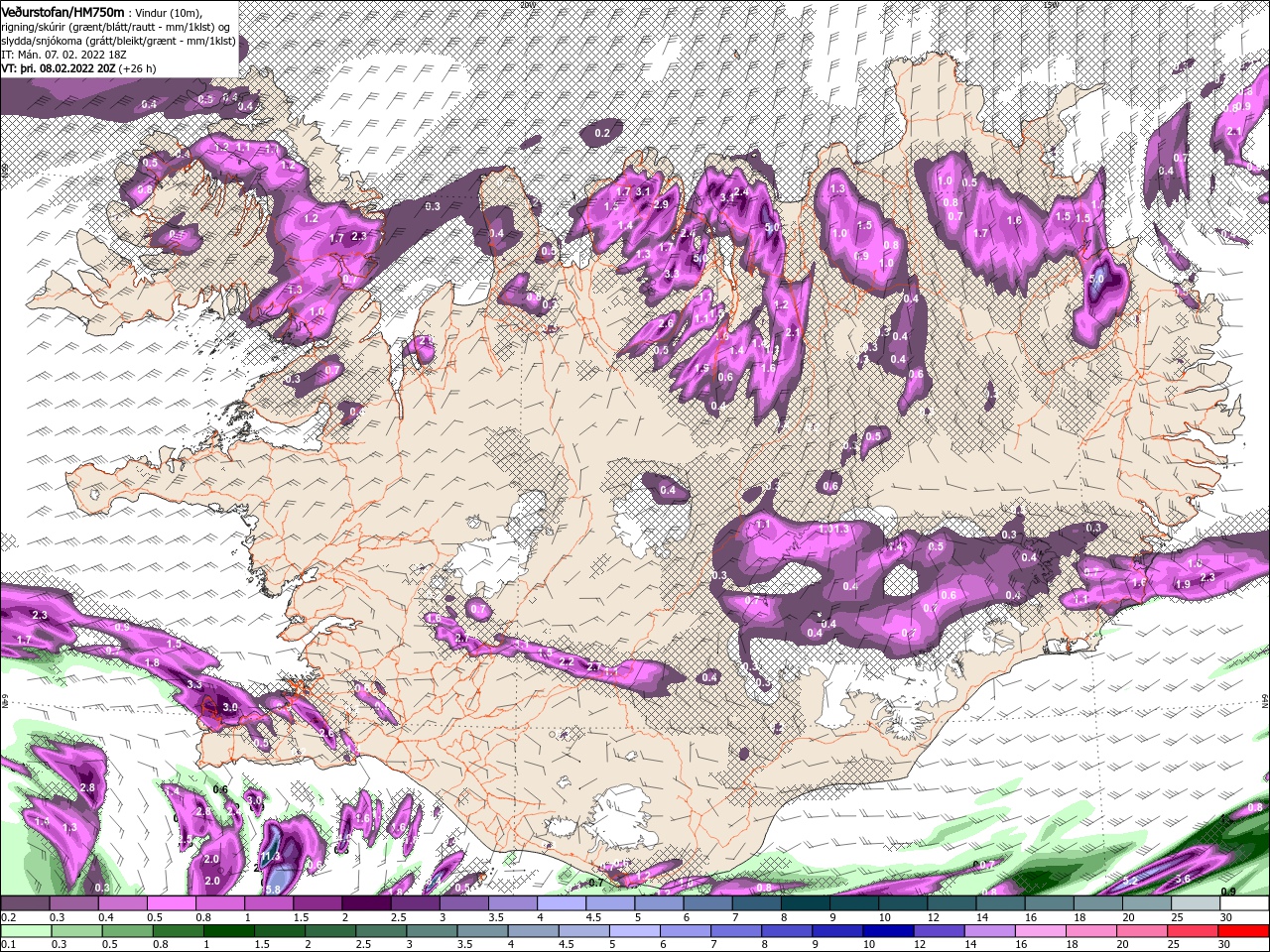Select the 'IT: Mán. 07. 02. 2022 18Z' line
Viewport: 1270px width, 952px height.
pyautogui.click(x=63, y=54)
